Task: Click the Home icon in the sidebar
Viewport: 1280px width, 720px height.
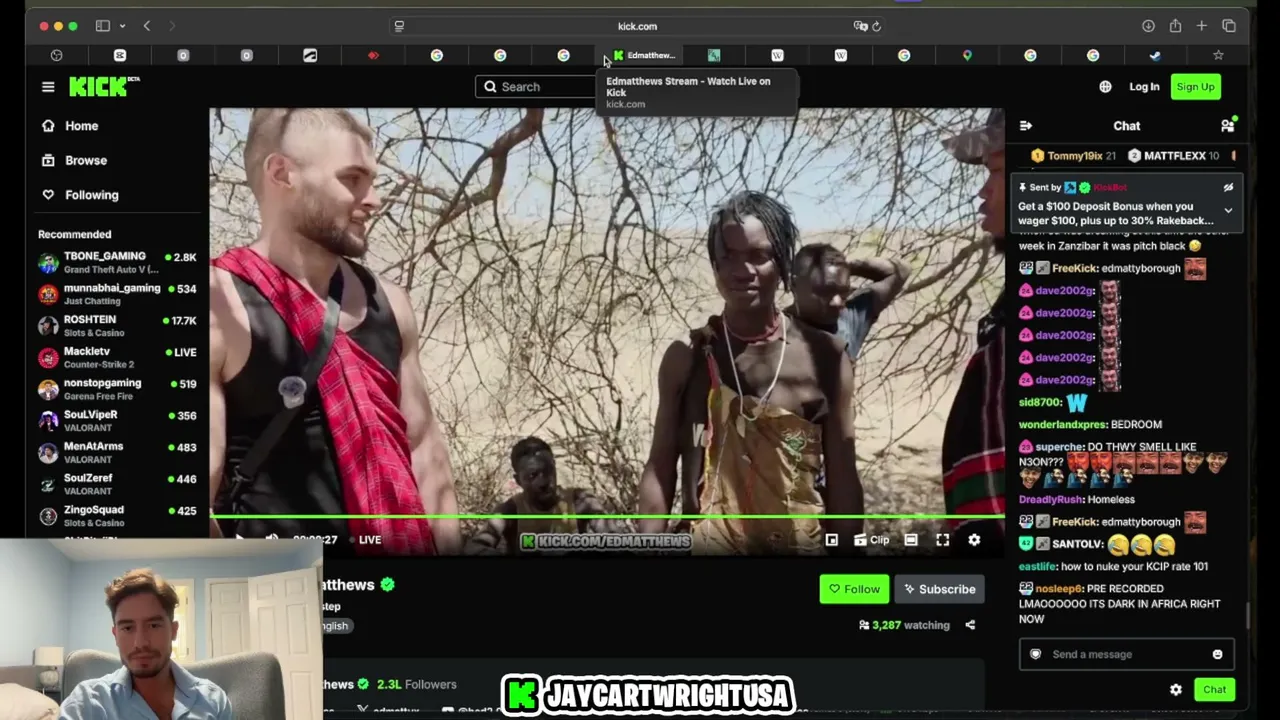Action: pyautogui.click(x=48, y=126)
